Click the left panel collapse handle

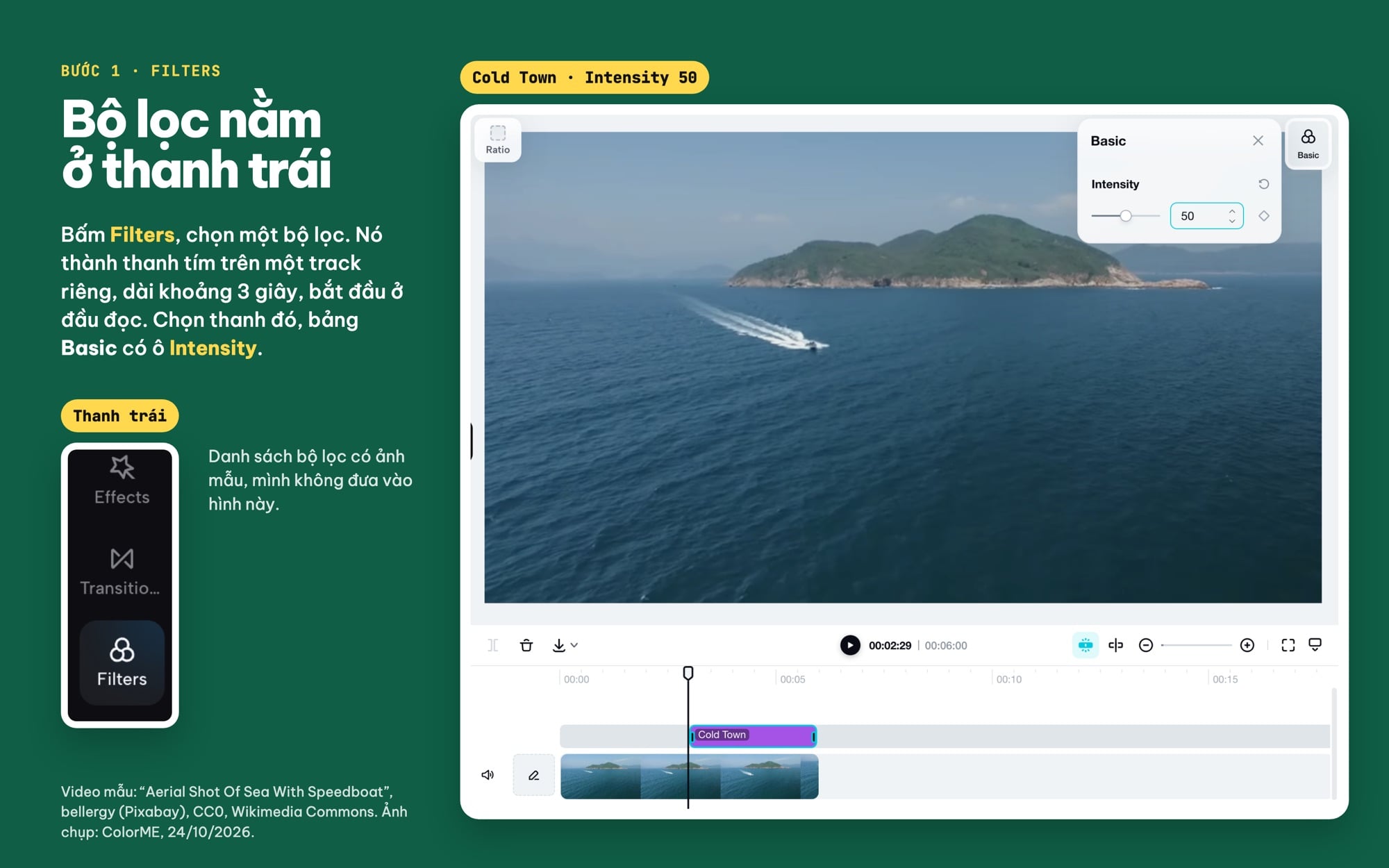472,442
